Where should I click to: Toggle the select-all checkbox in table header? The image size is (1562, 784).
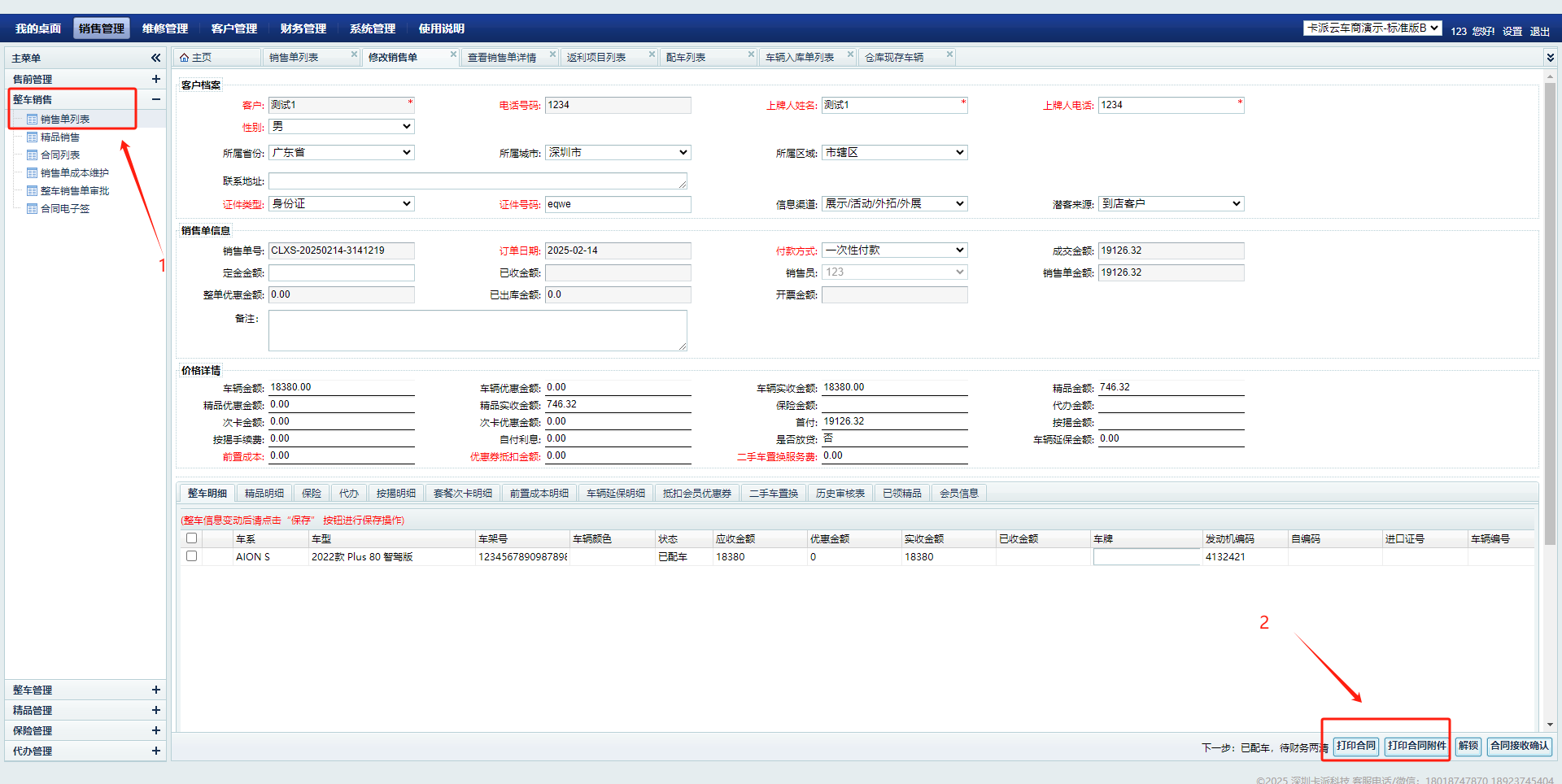click(191, 538)
